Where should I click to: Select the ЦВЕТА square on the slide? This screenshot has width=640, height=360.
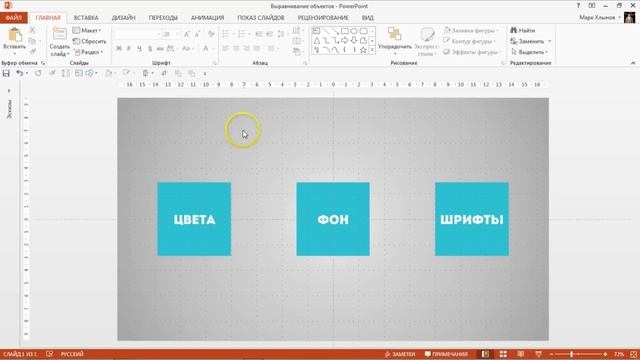pos(194,219)
